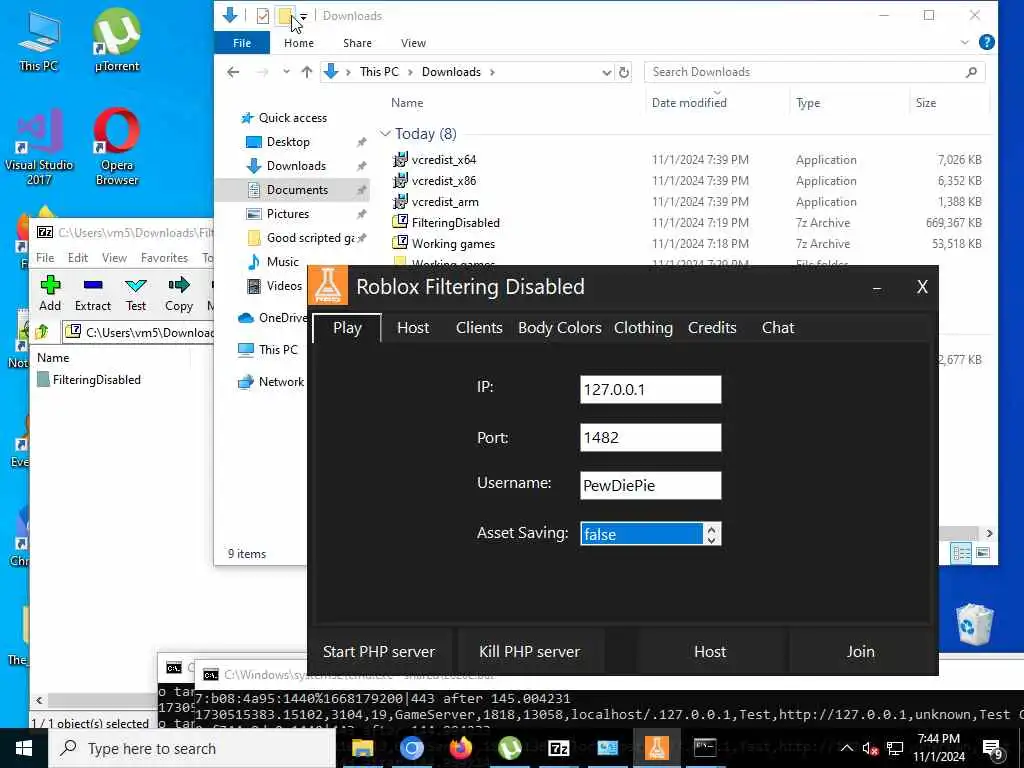This screenshot has width=1024, height=768.
Task: Switch to the Host tab
Action: (413, 328)
